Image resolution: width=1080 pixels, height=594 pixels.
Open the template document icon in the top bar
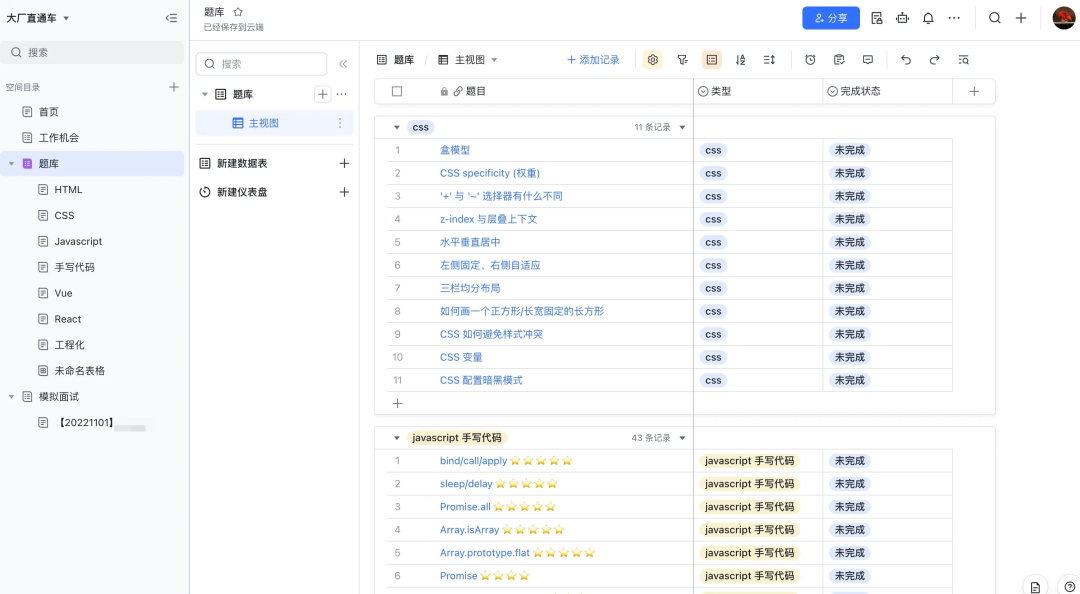(x=877, y=18)
